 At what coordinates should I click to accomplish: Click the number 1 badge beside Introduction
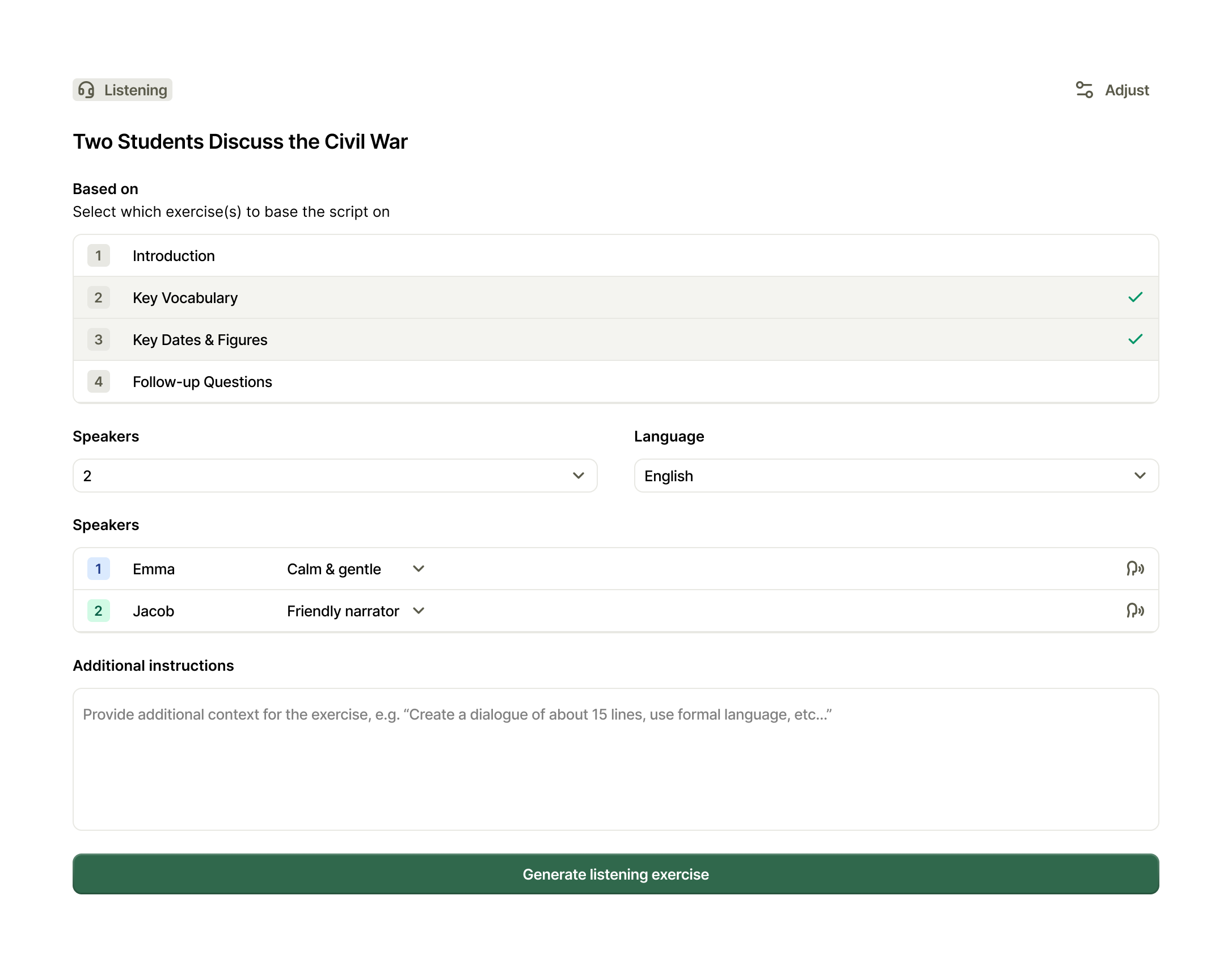[x=99, y=255]
